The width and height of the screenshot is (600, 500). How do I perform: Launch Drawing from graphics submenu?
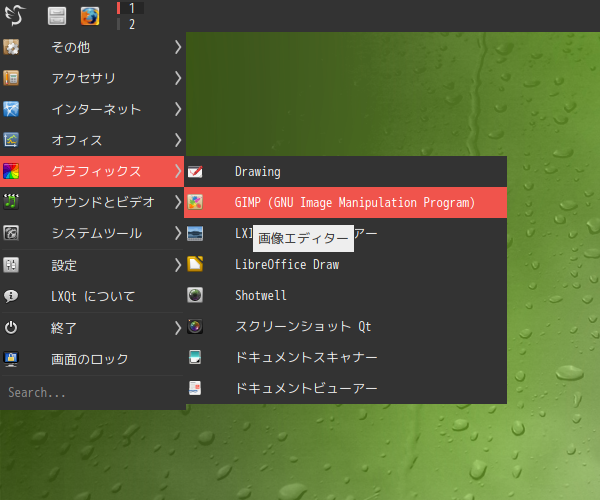pyautogui.click(x=346, y=172)
